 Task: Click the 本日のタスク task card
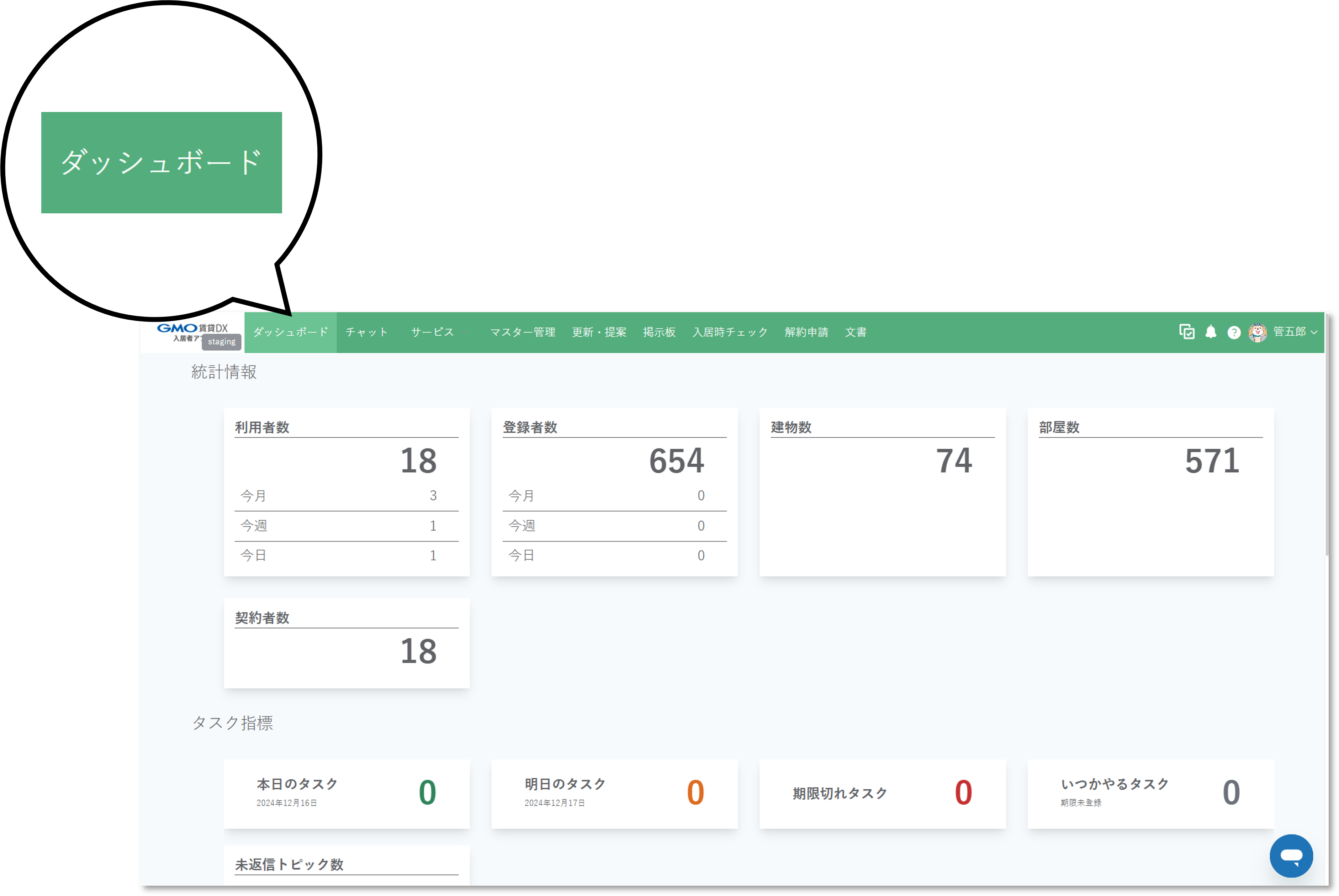[x=346, y=794]
